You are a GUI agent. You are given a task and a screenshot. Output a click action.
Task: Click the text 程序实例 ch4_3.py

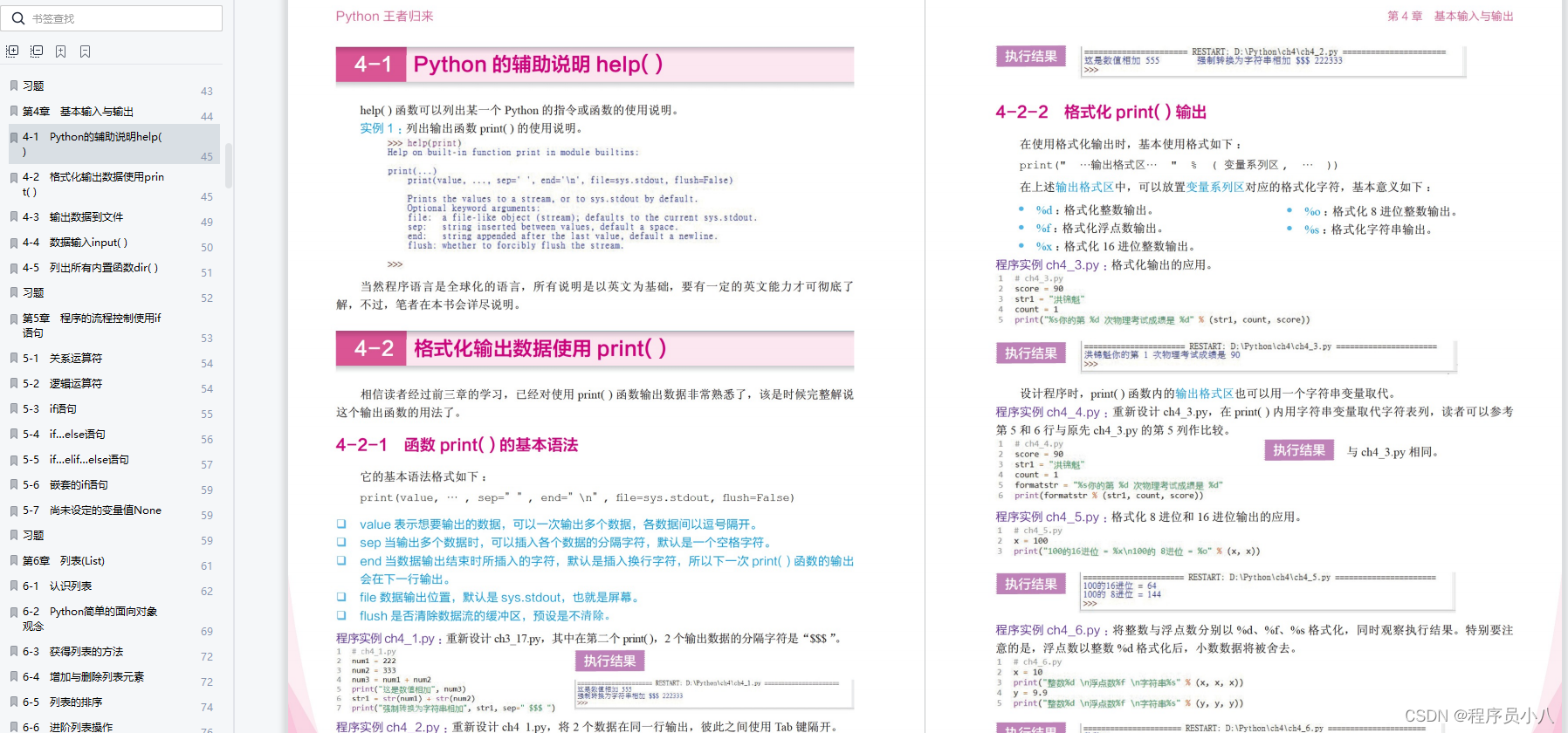pyautogui.click(x=1047, y=264)
